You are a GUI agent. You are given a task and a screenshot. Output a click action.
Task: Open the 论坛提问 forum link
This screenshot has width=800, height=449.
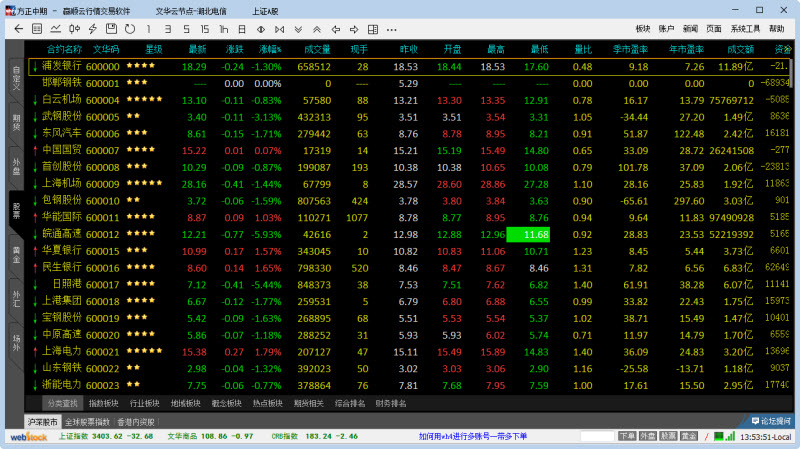tap(771, 421)
